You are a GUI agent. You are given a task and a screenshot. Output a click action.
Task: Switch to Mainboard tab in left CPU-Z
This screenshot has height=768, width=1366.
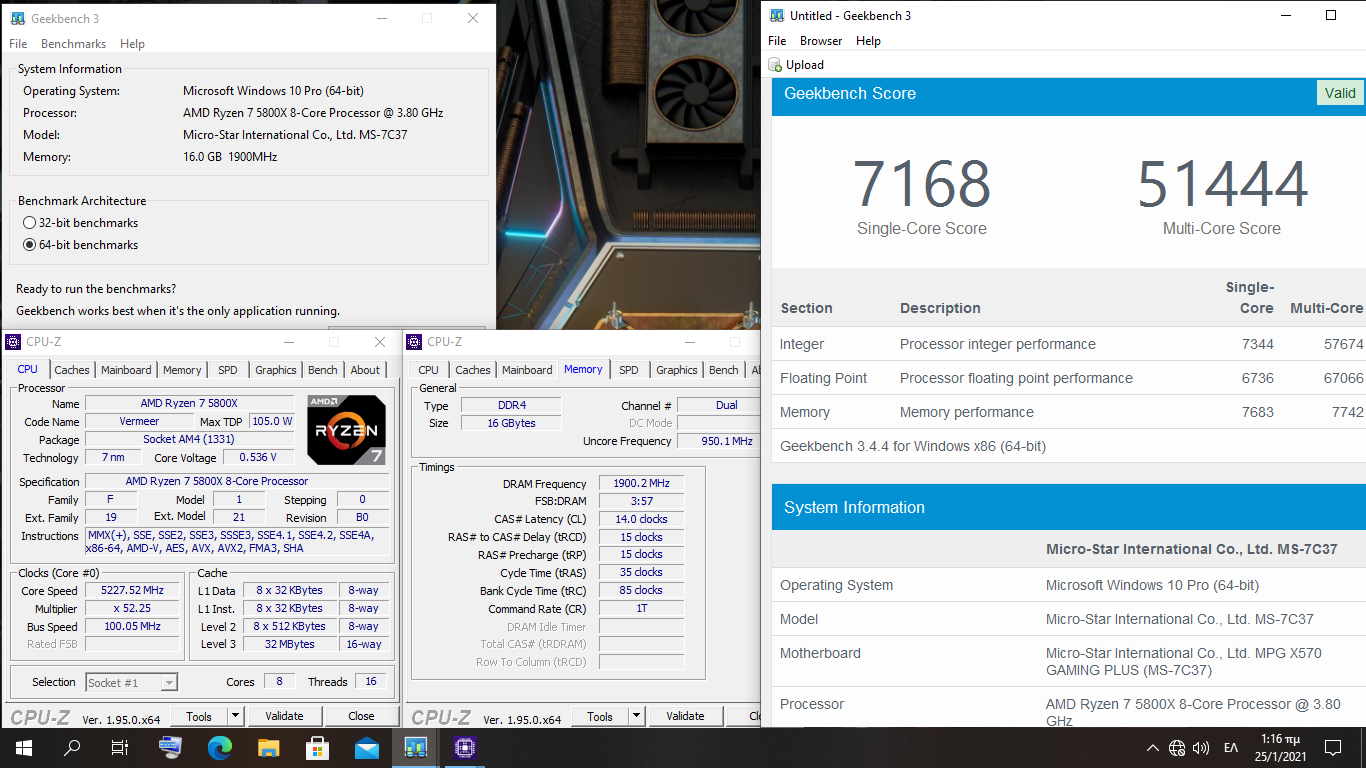(126, 370)
